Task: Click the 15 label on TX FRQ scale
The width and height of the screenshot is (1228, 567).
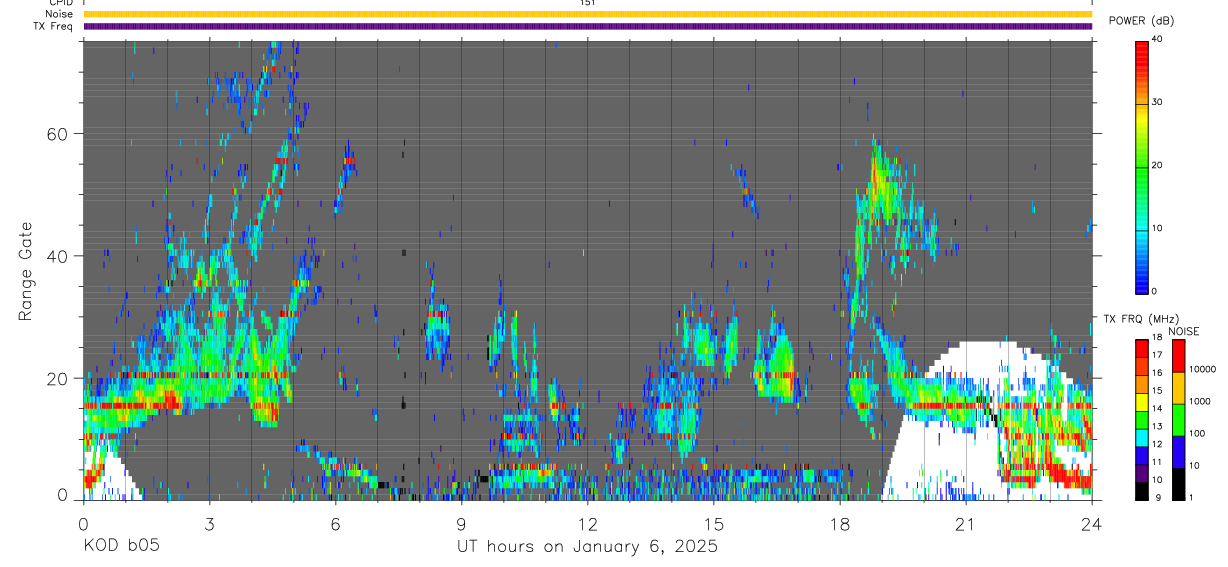Action: 1158,390
